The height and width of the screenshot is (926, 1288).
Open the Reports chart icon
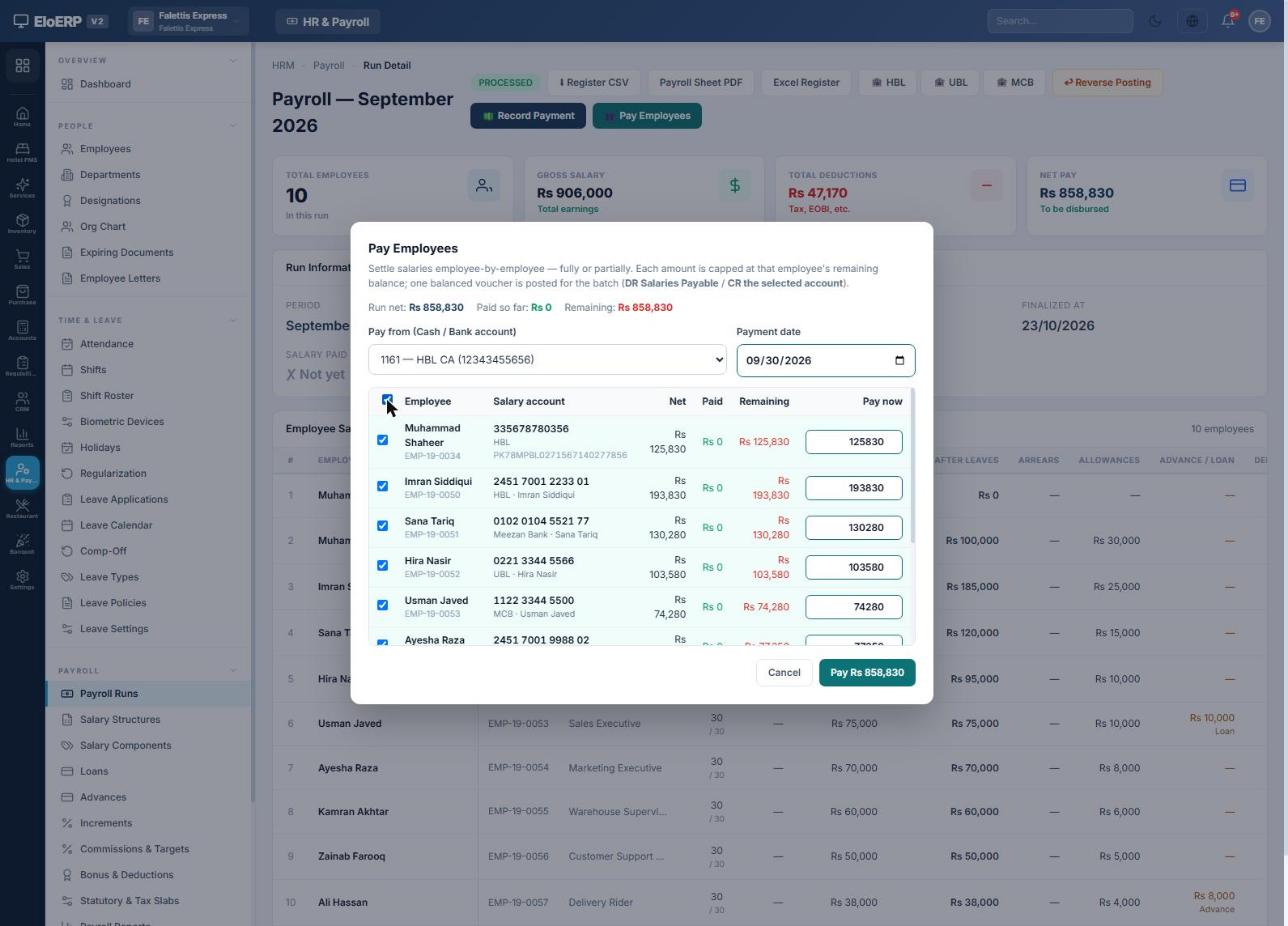coord(22,438)
